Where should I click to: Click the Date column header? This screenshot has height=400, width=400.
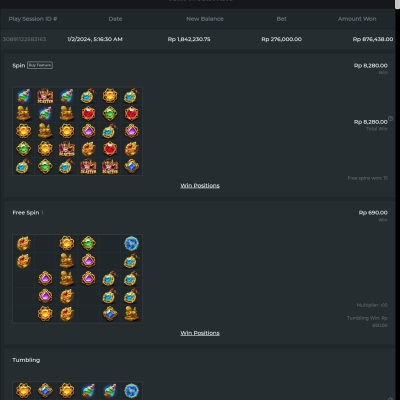click(115, 19)
